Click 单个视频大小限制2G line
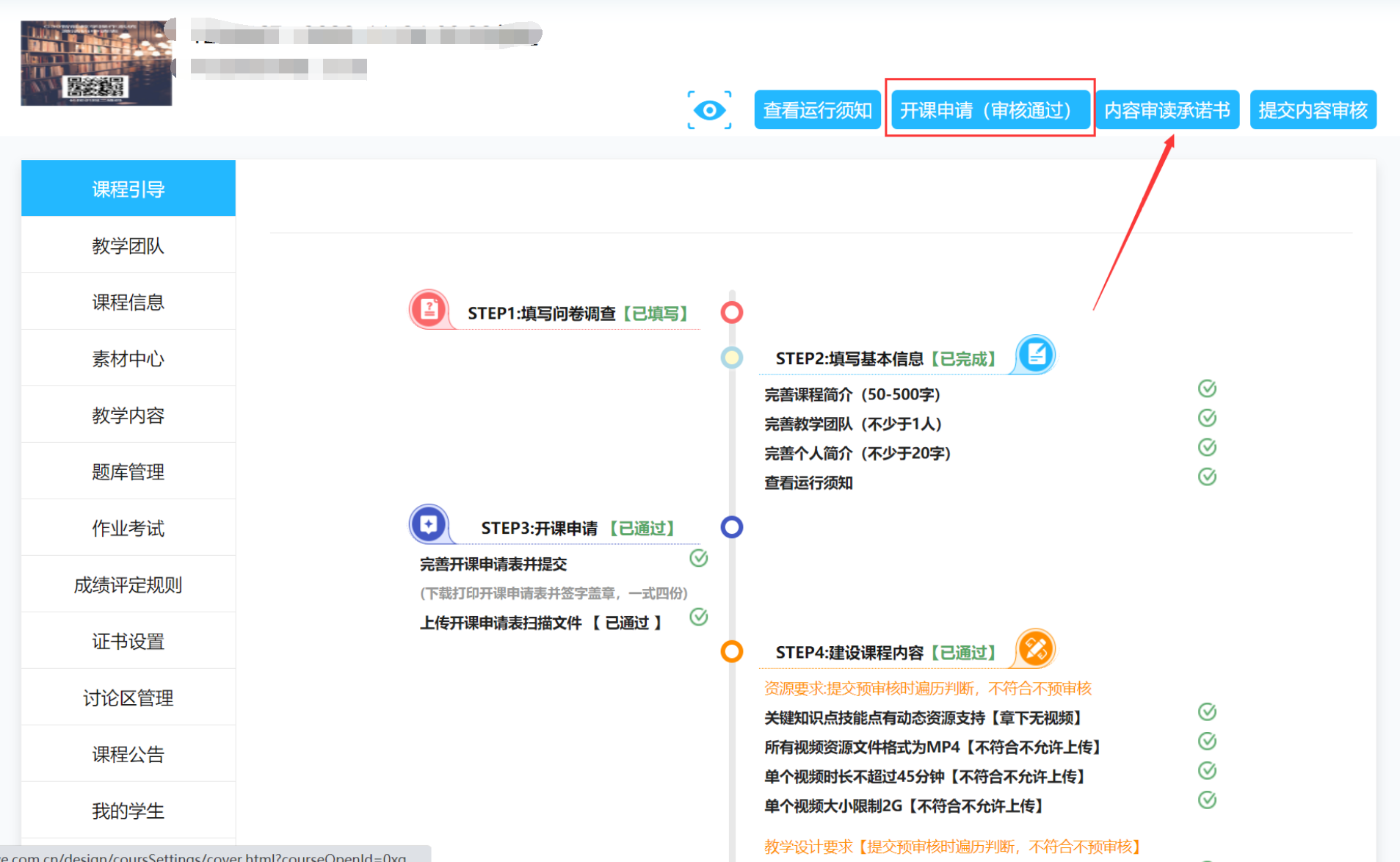 [904, 805]
